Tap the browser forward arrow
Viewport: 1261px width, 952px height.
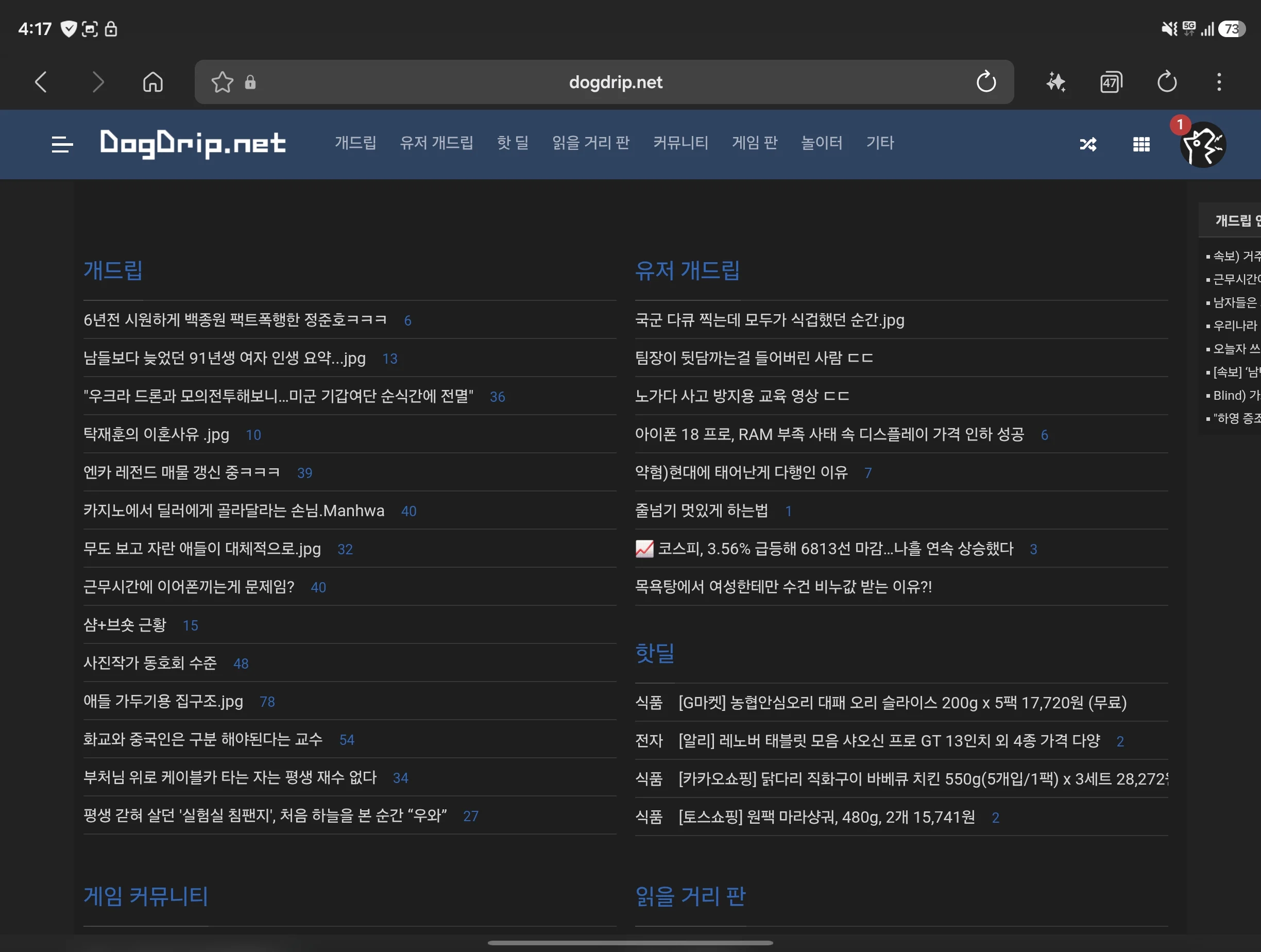(x=98, y=82)
